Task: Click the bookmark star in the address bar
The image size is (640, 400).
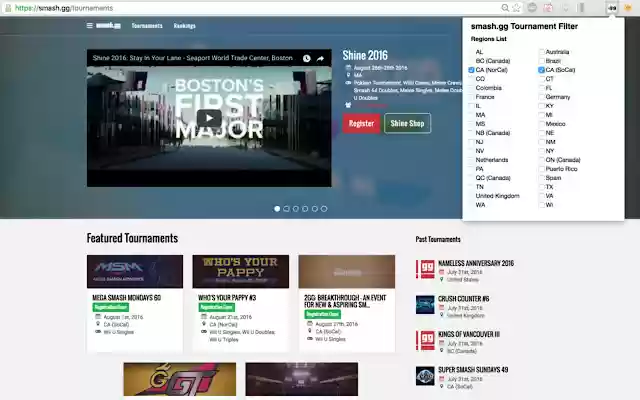Action: (x=516, y=8)
